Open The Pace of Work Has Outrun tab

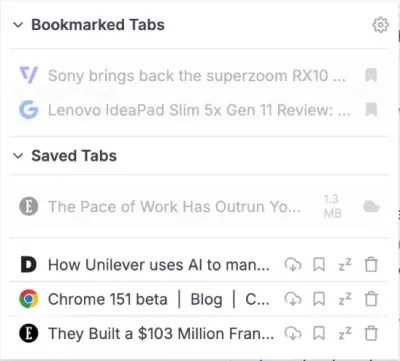174,207
